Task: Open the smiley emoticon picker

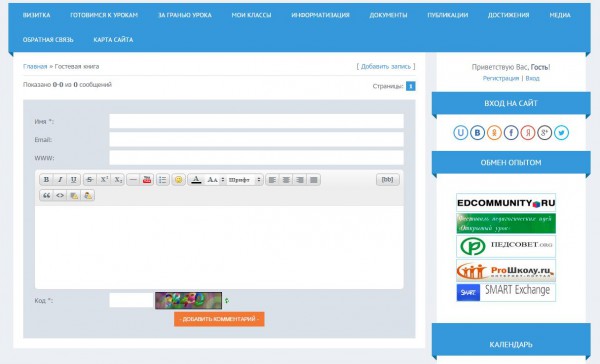Action: [178, 180]
